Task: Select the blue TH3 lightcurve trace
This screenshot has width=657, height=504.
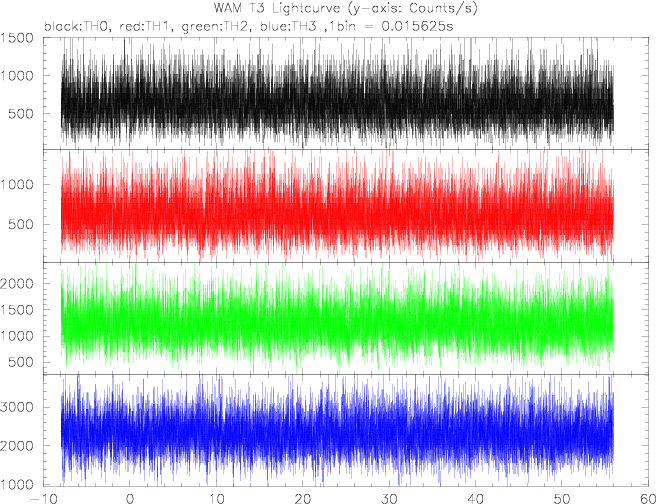Action: click(x=337, y=432)
